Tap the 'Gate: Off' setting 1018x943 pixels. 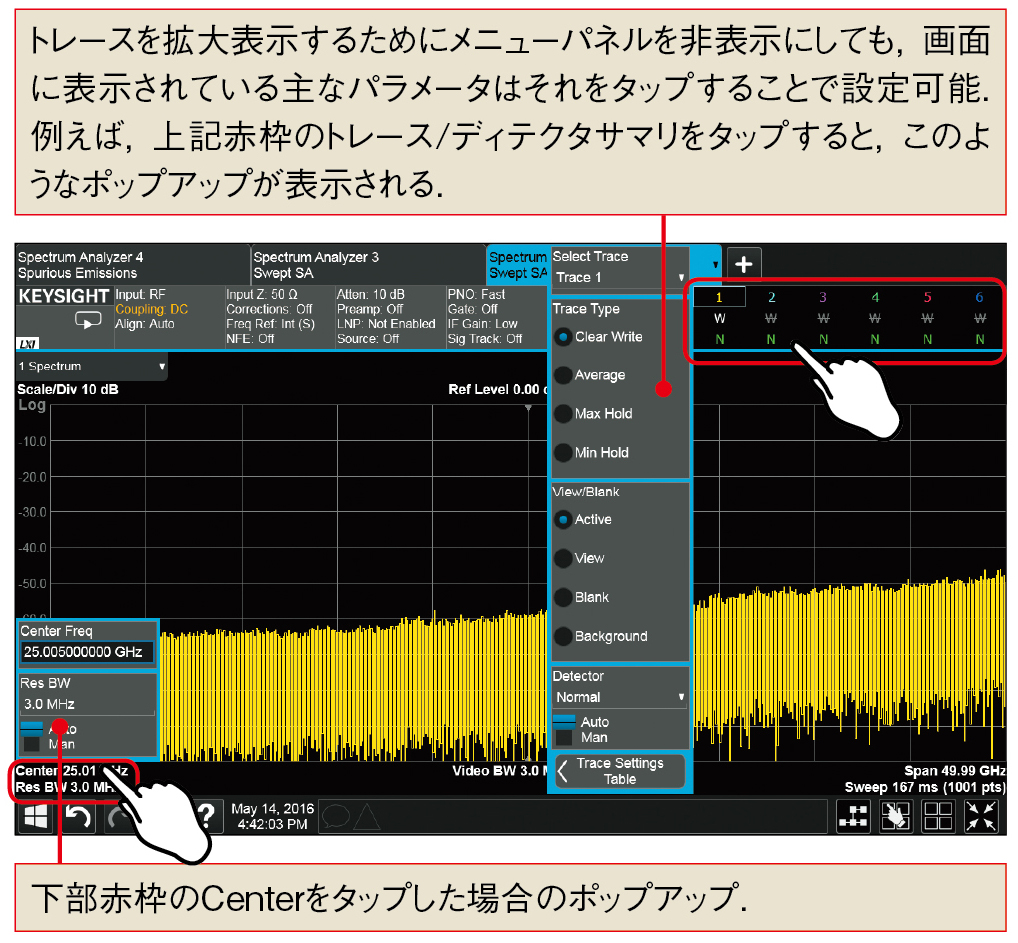473,310
